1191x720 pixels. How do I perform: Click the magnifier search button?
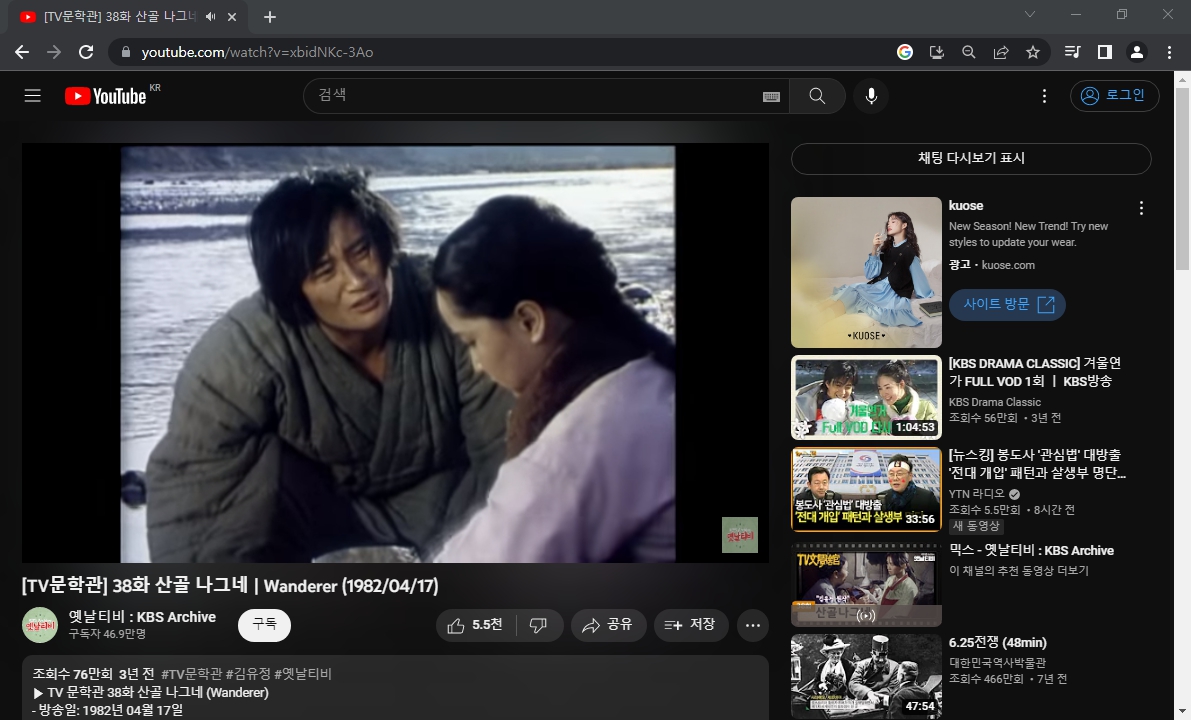[x=817, y=96]
